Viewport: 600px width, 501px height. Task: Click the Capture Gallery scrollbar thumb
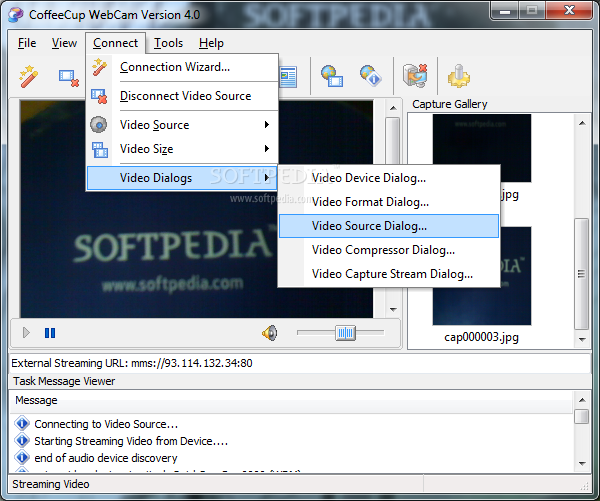(582, 274)
